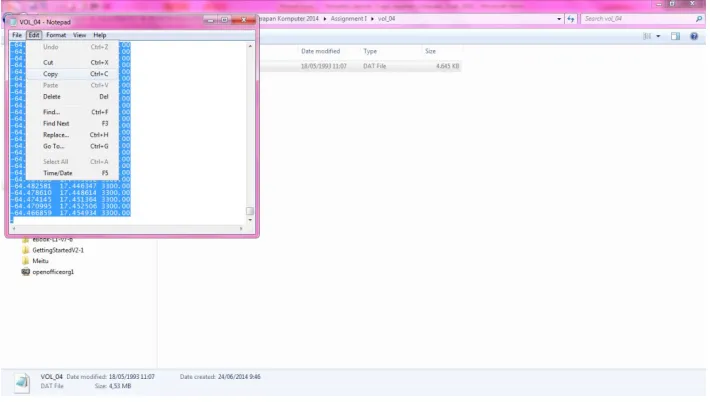Maximize the Explorer window
This screenshot has width=710, height=402.
point(672,4)
